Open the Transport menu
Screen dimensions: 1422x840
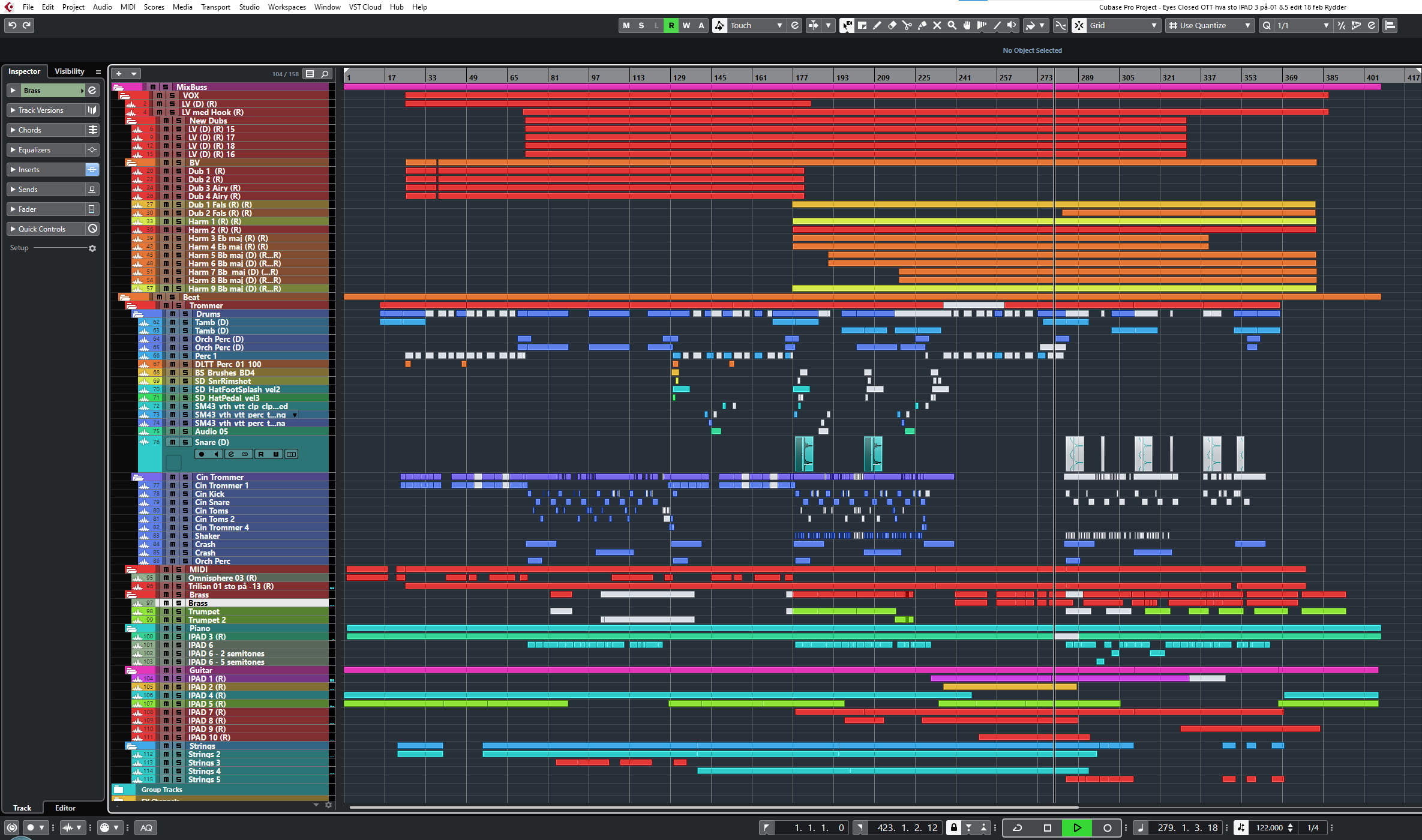click(x=215, y=7)
